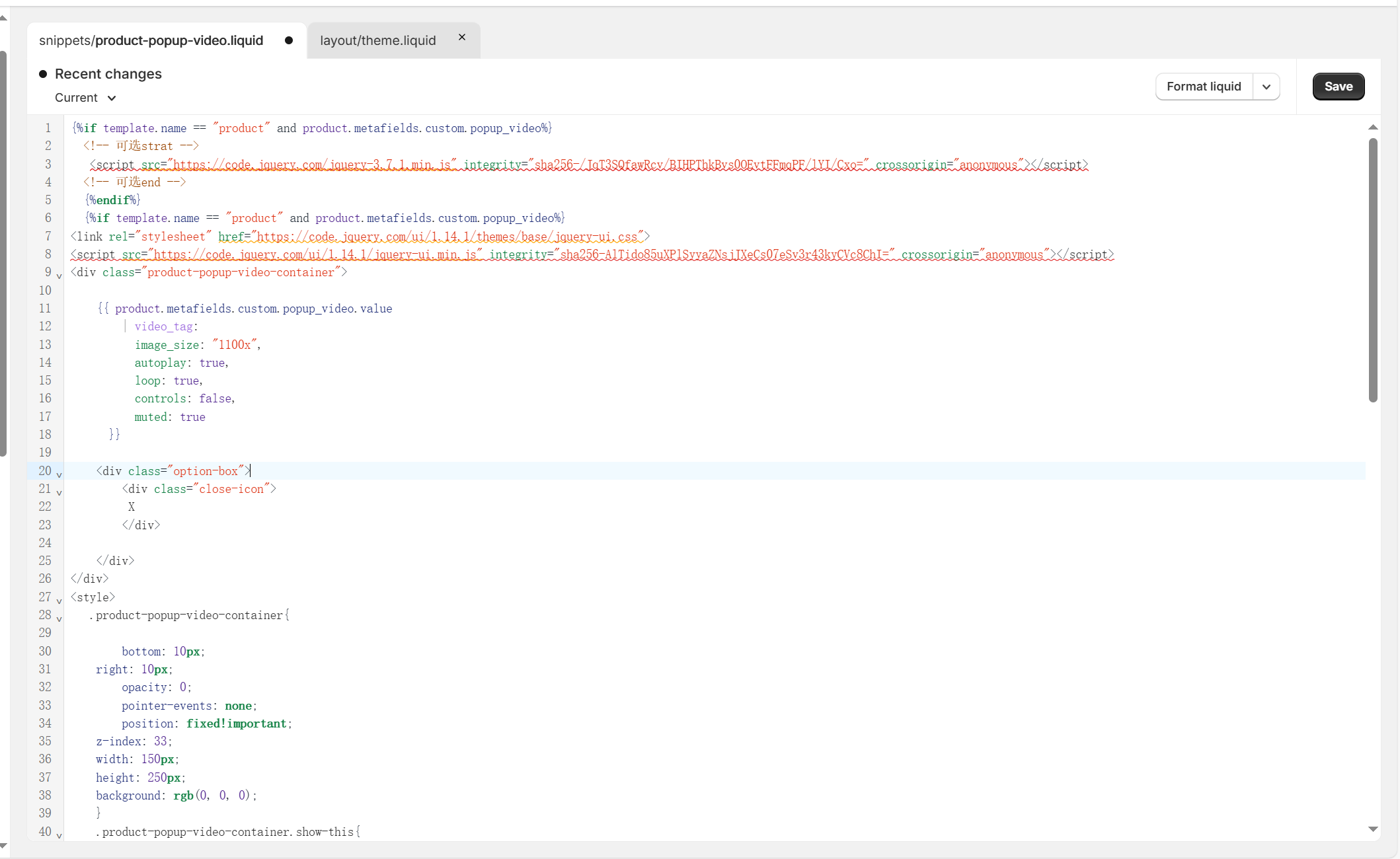
Task: Collapse code fold at line 9
Action: tap(59, 276)
